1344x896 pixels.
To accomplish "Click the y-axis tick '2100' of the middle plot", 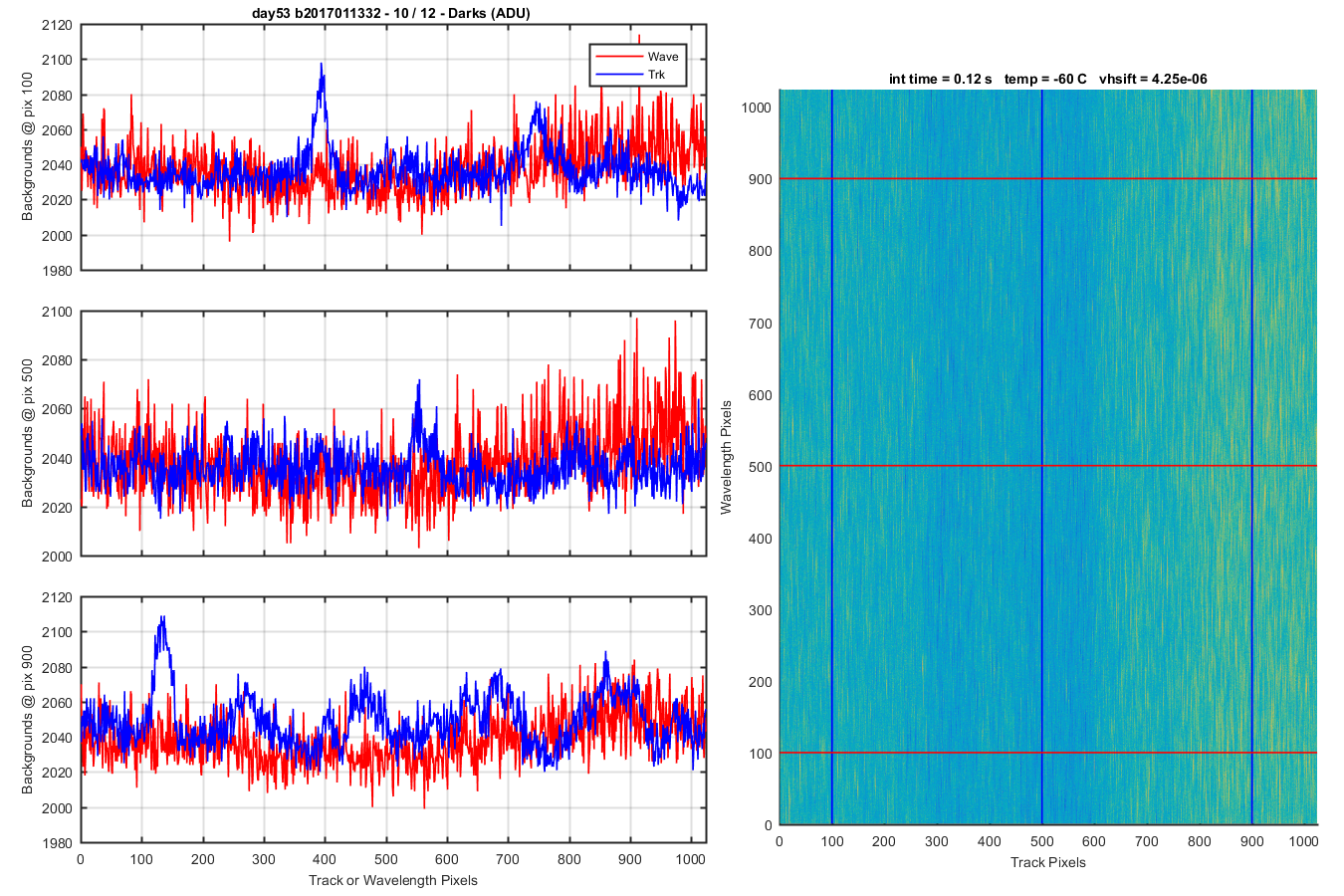I will [57, 312].
